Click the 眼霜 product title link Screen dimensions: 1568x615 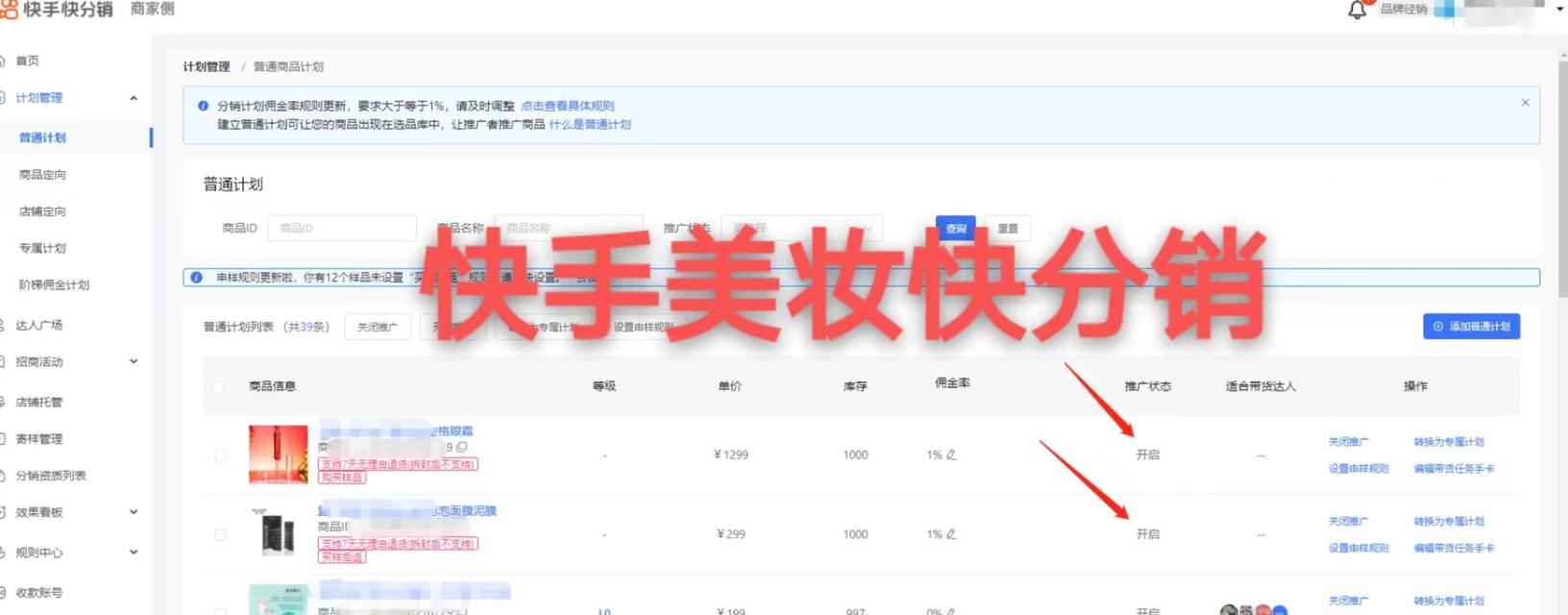tap(396, 431)
